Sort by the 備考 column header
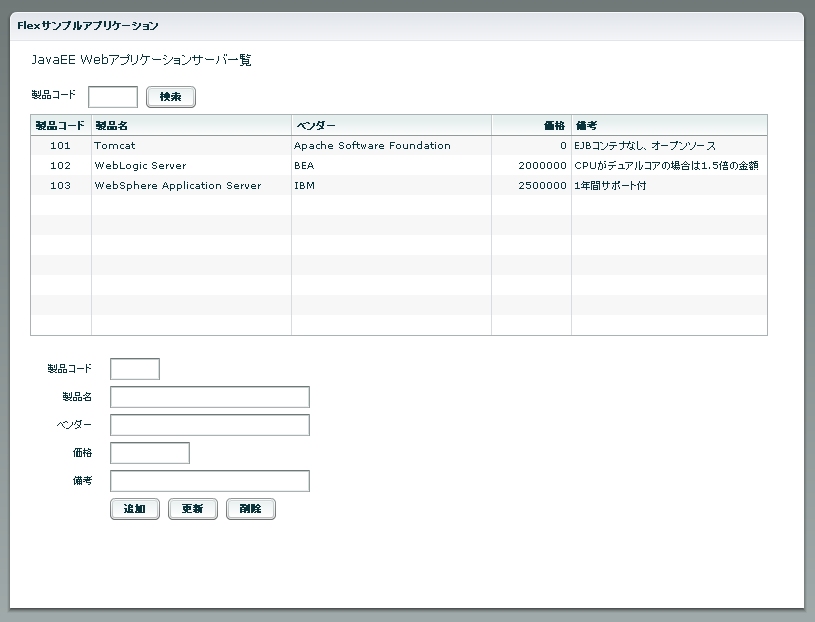 (669, 125)
